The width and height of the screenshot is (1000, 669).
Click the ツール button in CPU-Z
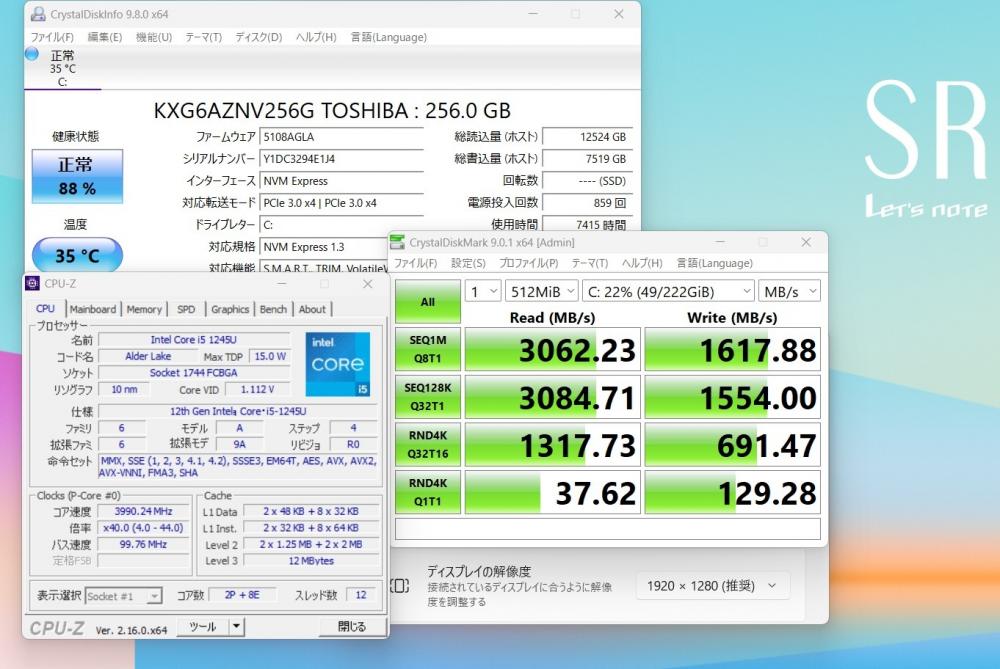tap(202, 627)
